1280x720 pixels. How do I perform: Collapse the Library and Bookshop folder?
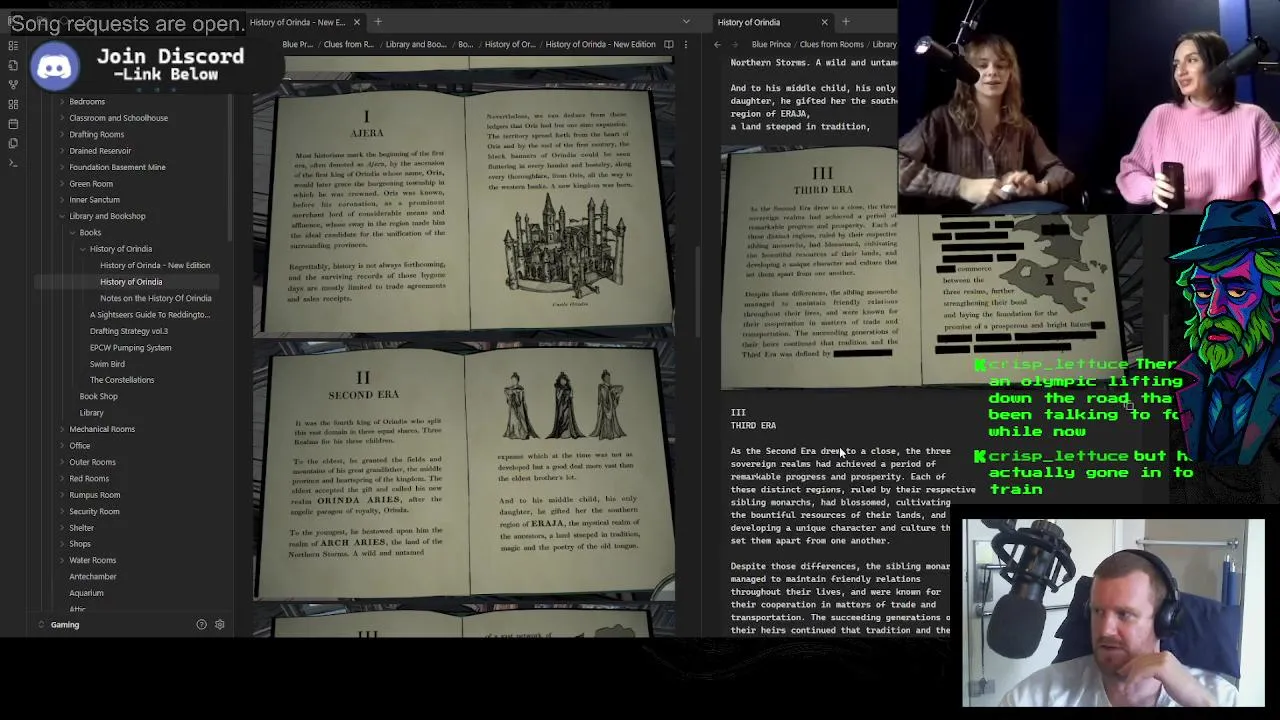(x=62, y=216)
